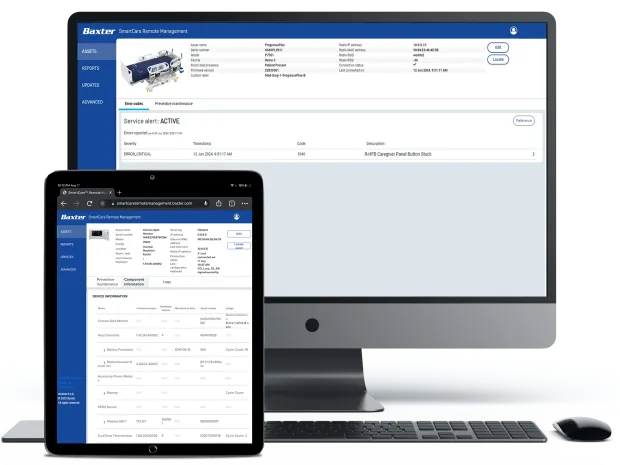Tap the microphone icon in tablet address bar
Viewport: 620px width, 465px height.
[206, 203]
